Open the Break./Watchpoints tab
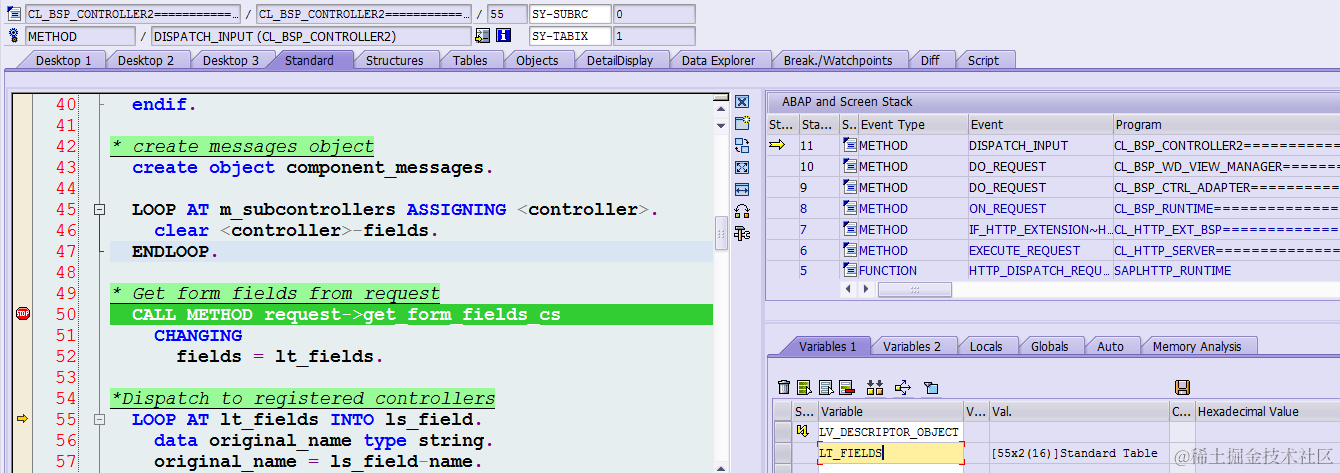The height and width of the screenshot is (473, 1340). 837,60
